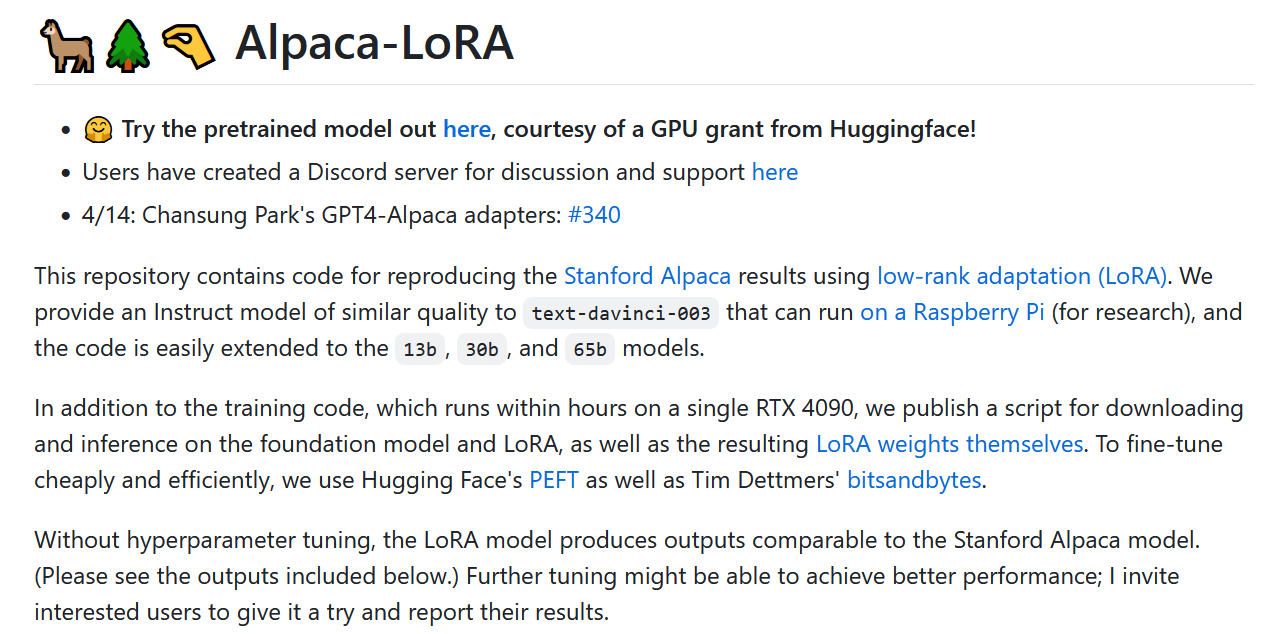Click the 13b code label
Screen dimensions: 1281x634
click(x=419, y=349)
